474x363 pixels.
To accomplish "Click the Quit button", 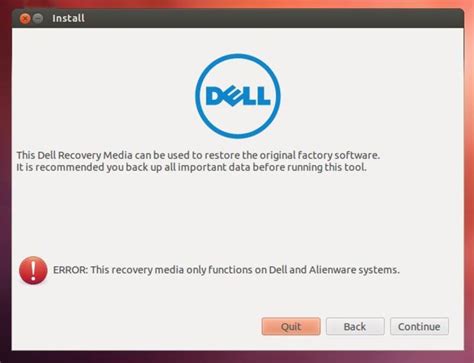I will [x=291, y=326].
